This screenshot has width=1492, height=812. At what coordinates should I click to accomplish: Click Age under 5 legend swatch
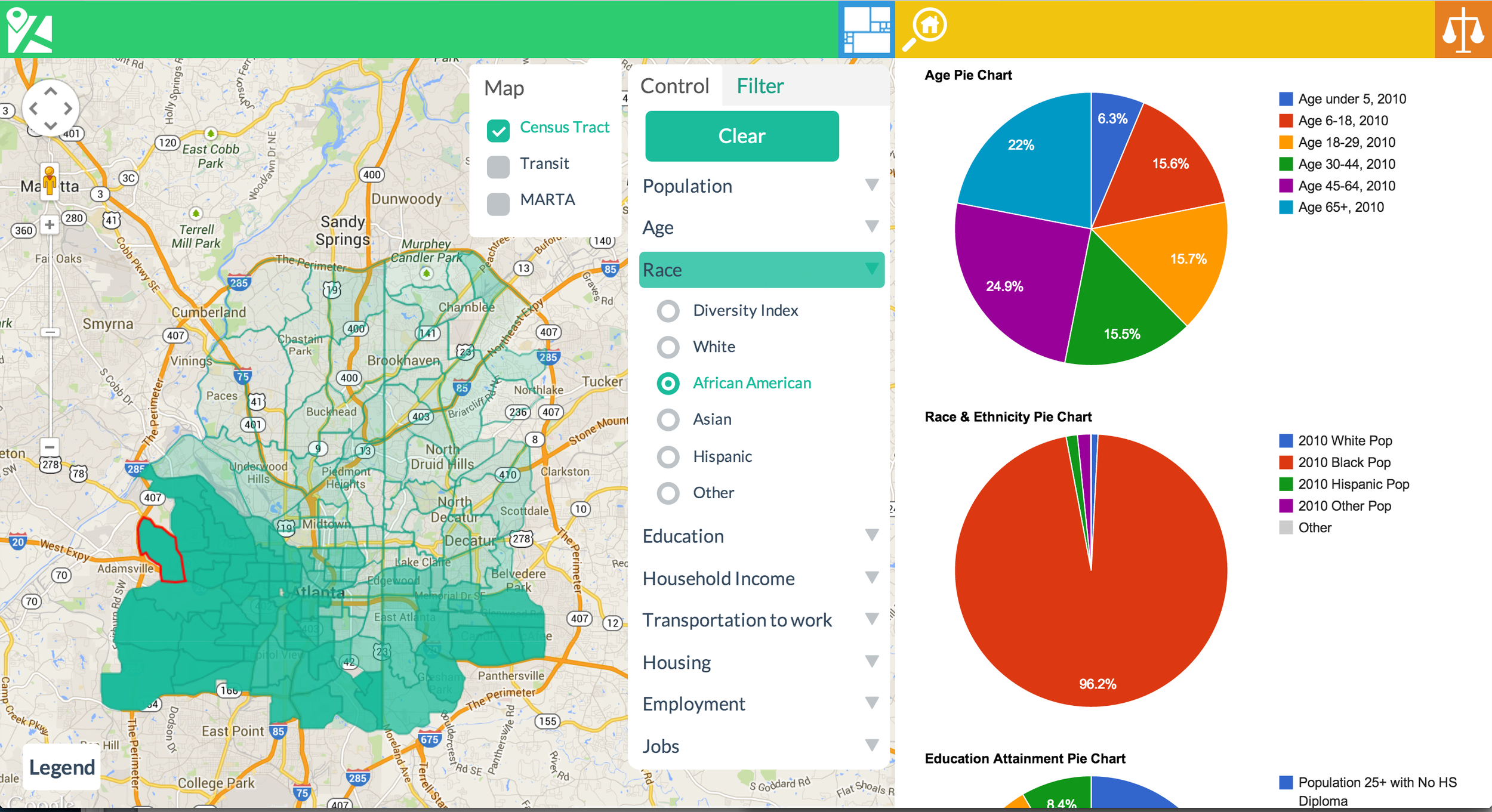[1286, 99]
